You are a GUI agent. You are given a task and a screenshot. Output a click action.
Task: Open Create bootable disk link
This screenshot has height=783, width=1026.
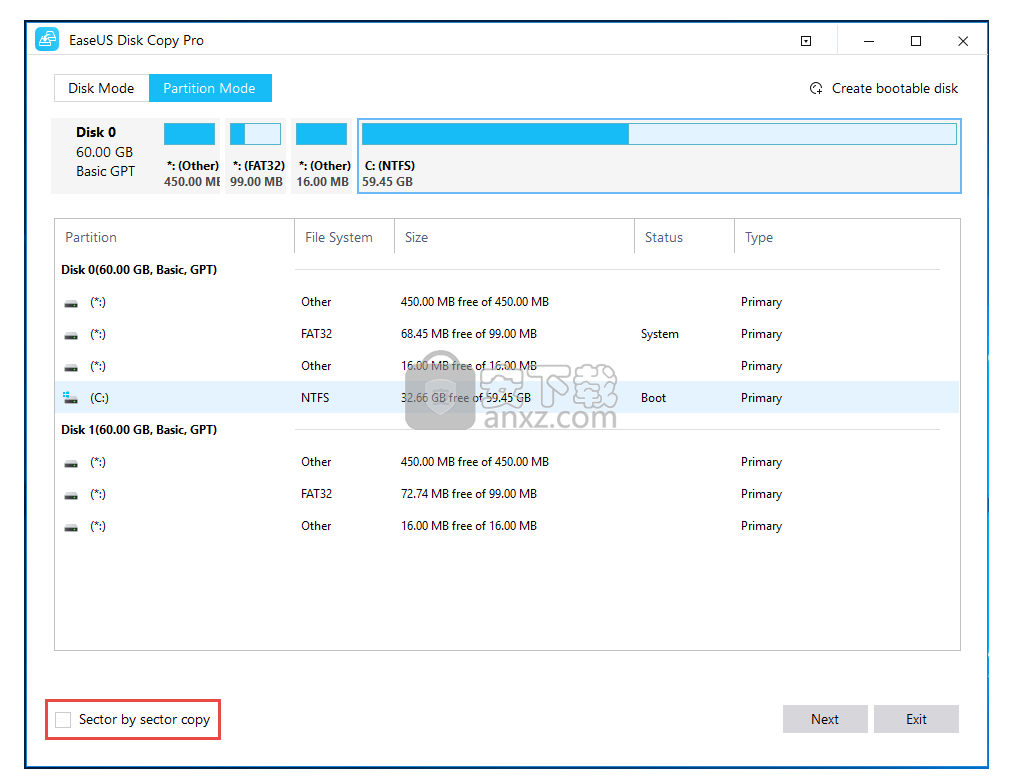pyautogui.click(x=894, y=88)
